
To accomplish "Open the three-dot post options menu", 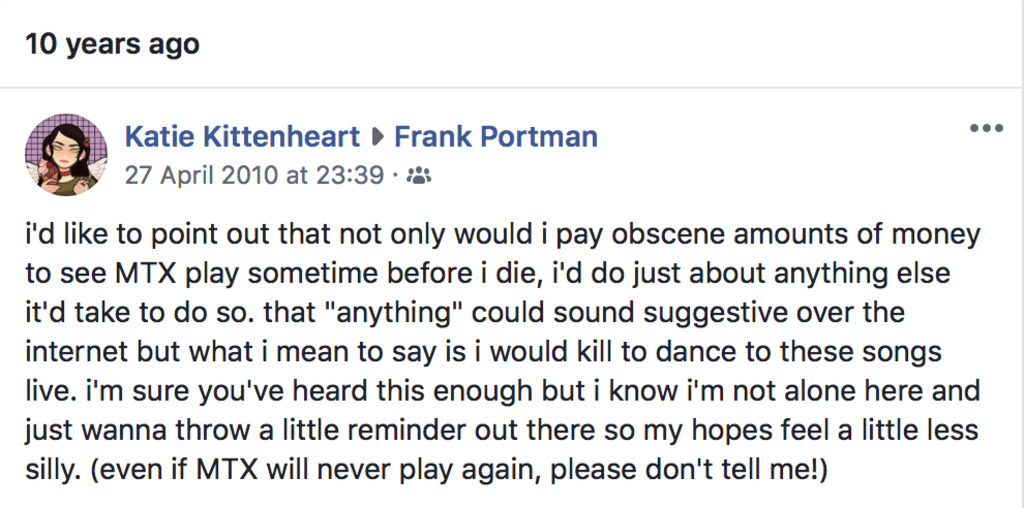I will point(986,129).
